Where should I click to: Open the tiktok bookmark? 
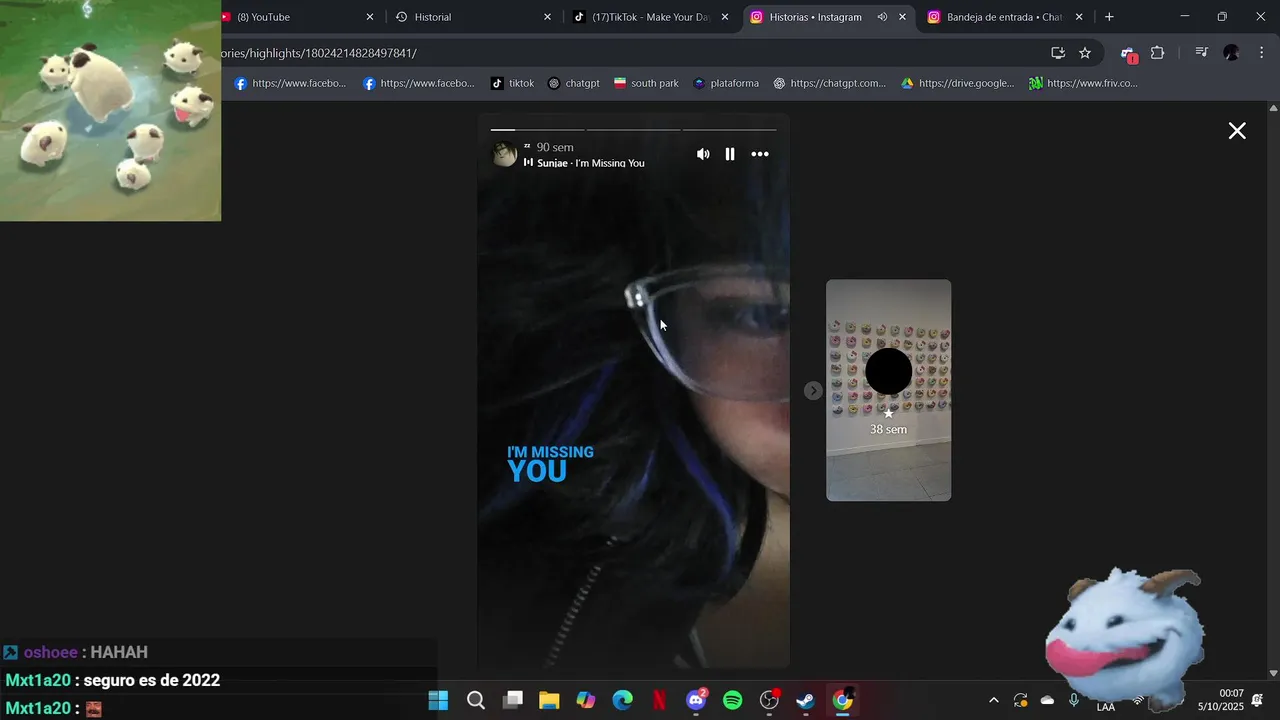point(512,84)
